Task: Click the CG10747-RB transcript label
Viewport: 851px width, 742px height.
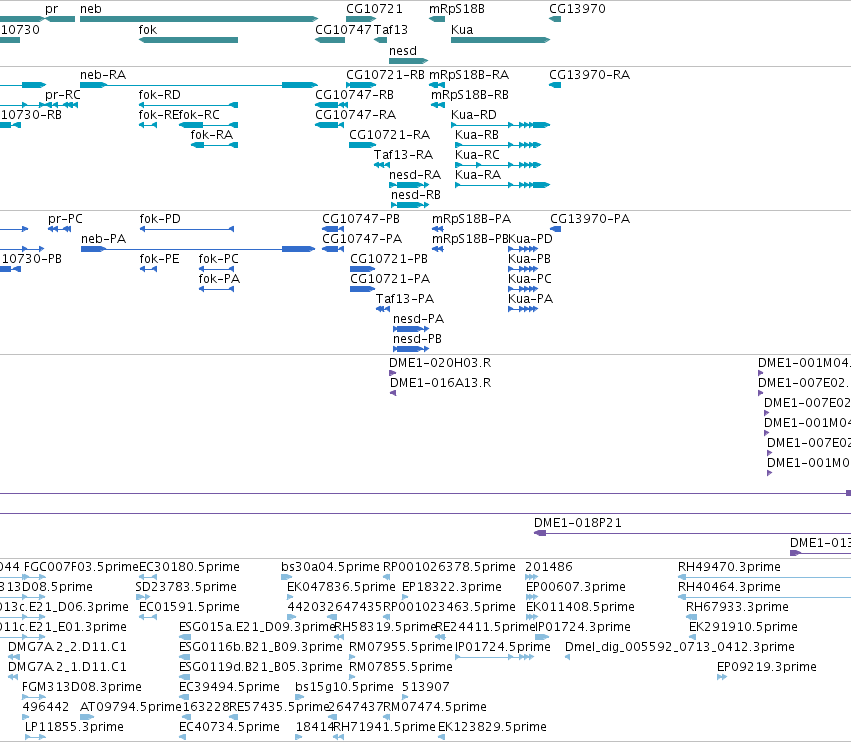Action: click(x=354, y=94)
